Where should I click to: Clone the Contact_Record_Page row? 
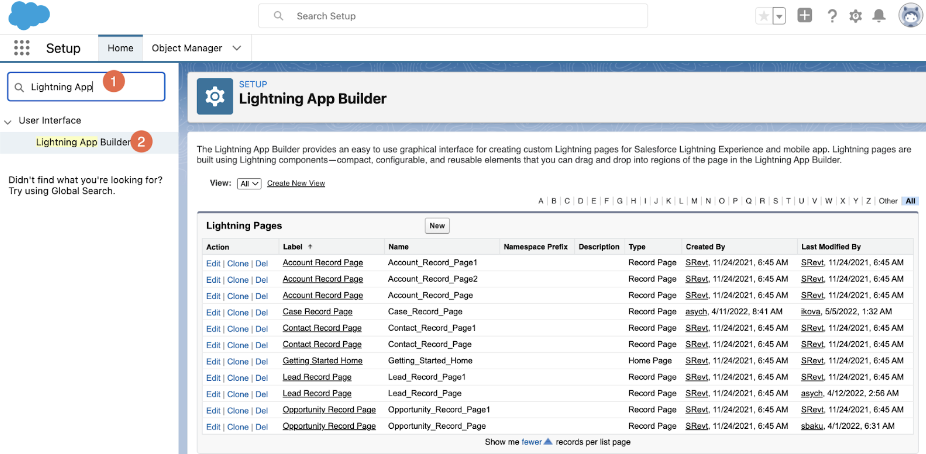(x=238, y=345)
